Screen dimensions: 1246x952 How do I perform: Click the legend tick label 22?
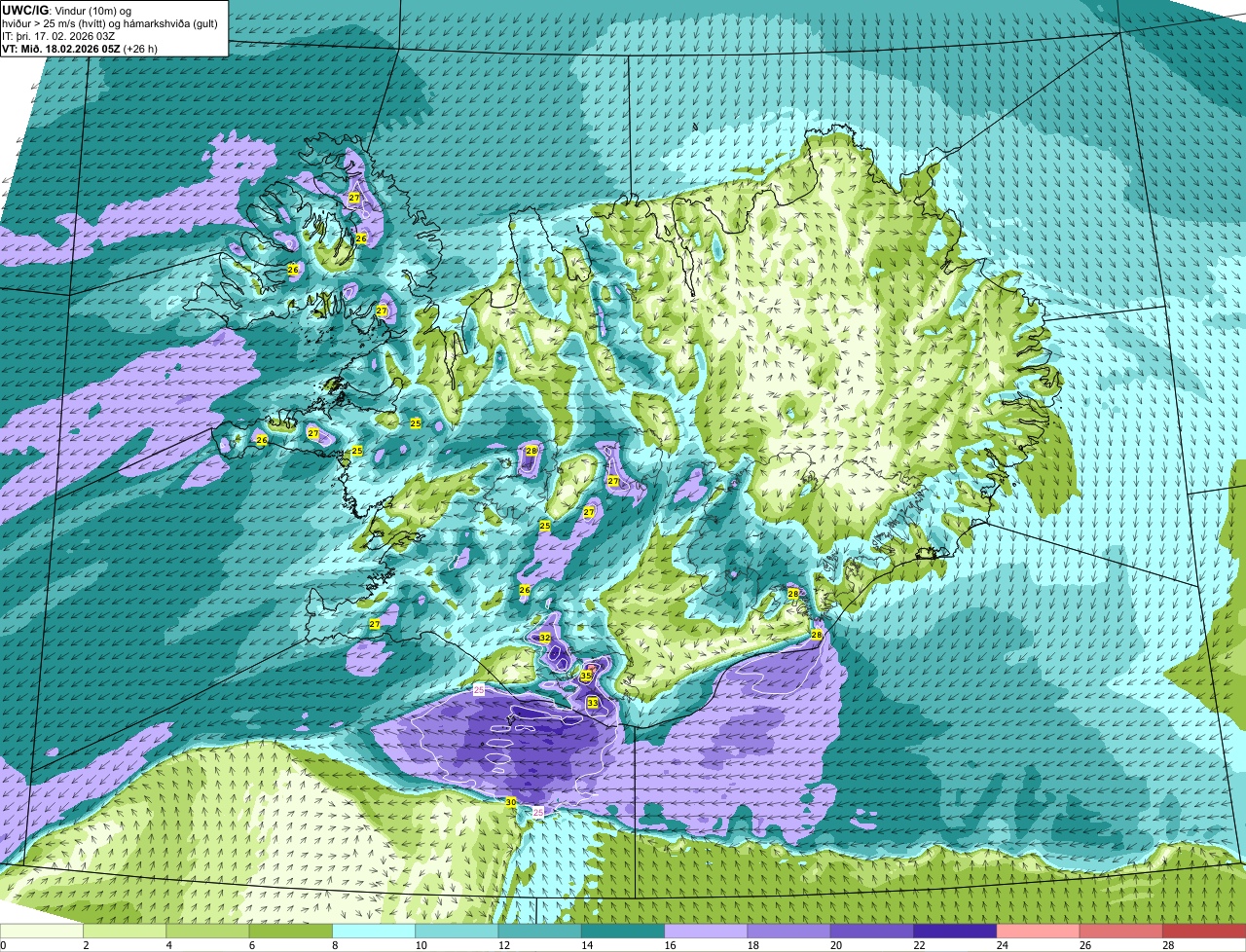pos(919,945)
